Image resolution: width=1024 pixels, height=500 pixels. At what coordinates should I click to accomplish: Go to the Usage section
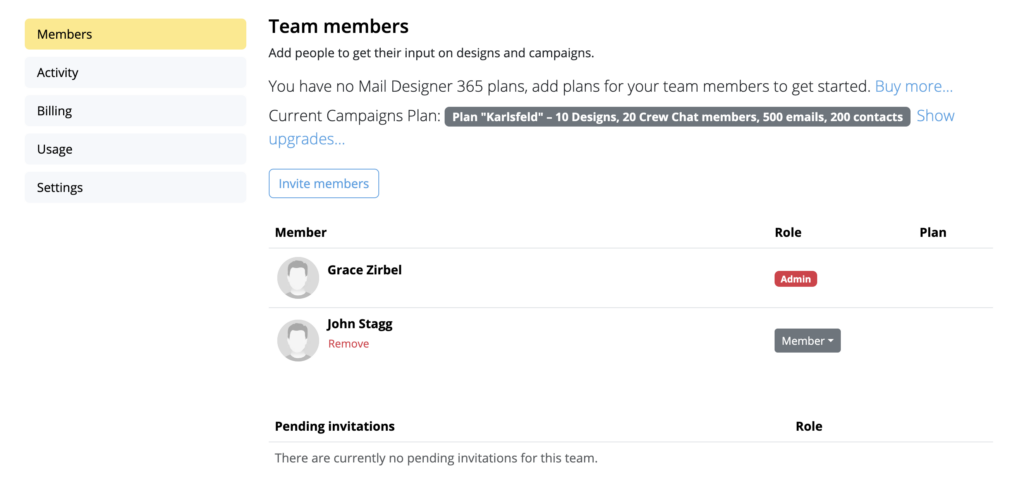(135, 149)
